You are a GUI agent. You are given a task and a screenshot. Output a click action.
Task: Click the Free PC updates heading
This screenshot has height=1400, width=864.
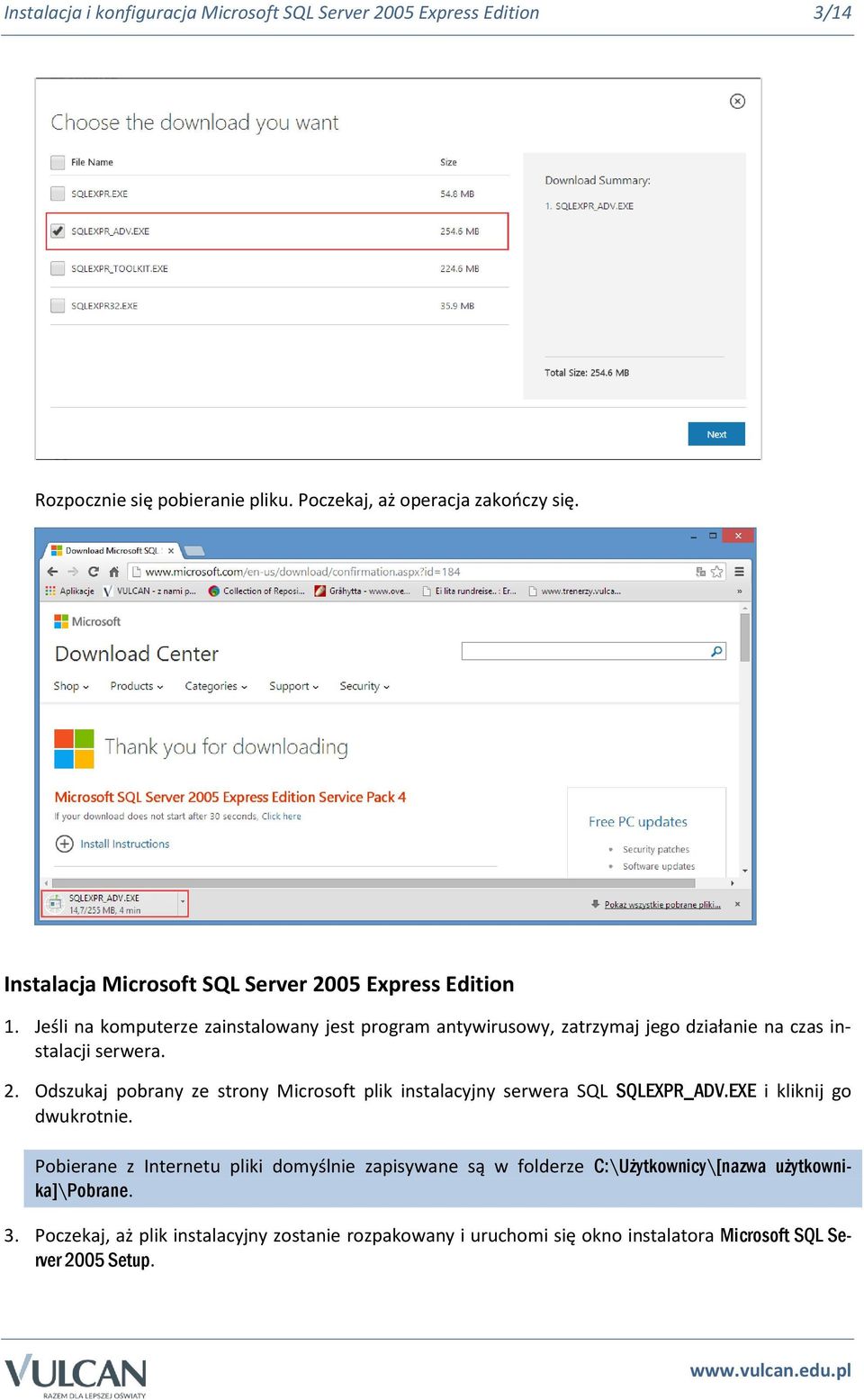(638, 822)
